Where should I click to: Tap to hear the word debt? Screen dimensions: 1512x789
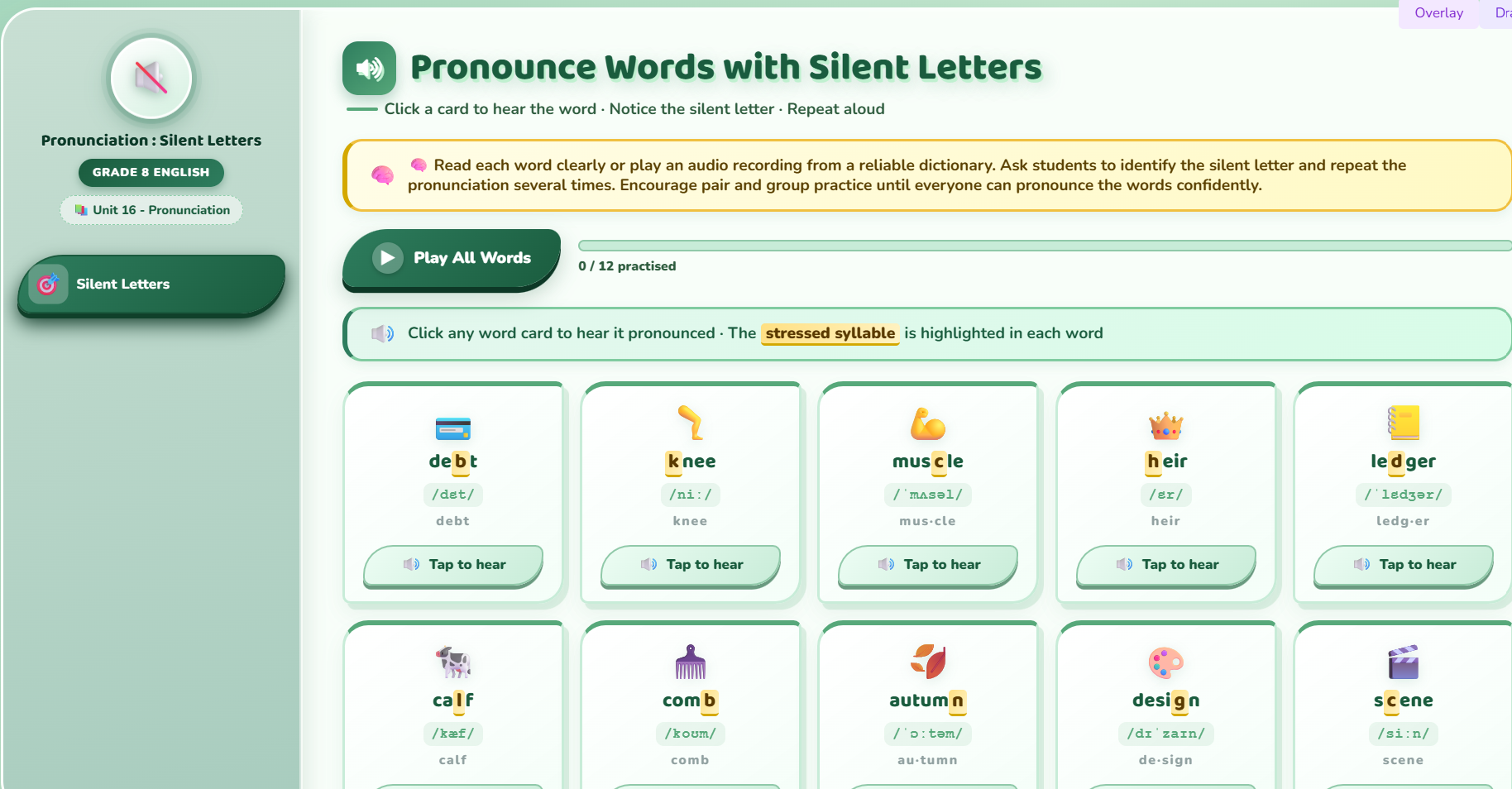452,565
